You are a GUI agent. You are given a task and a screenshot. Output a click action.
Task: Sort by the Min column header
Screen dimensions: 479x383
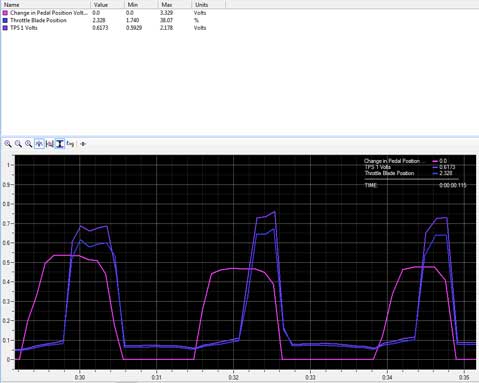141,5
